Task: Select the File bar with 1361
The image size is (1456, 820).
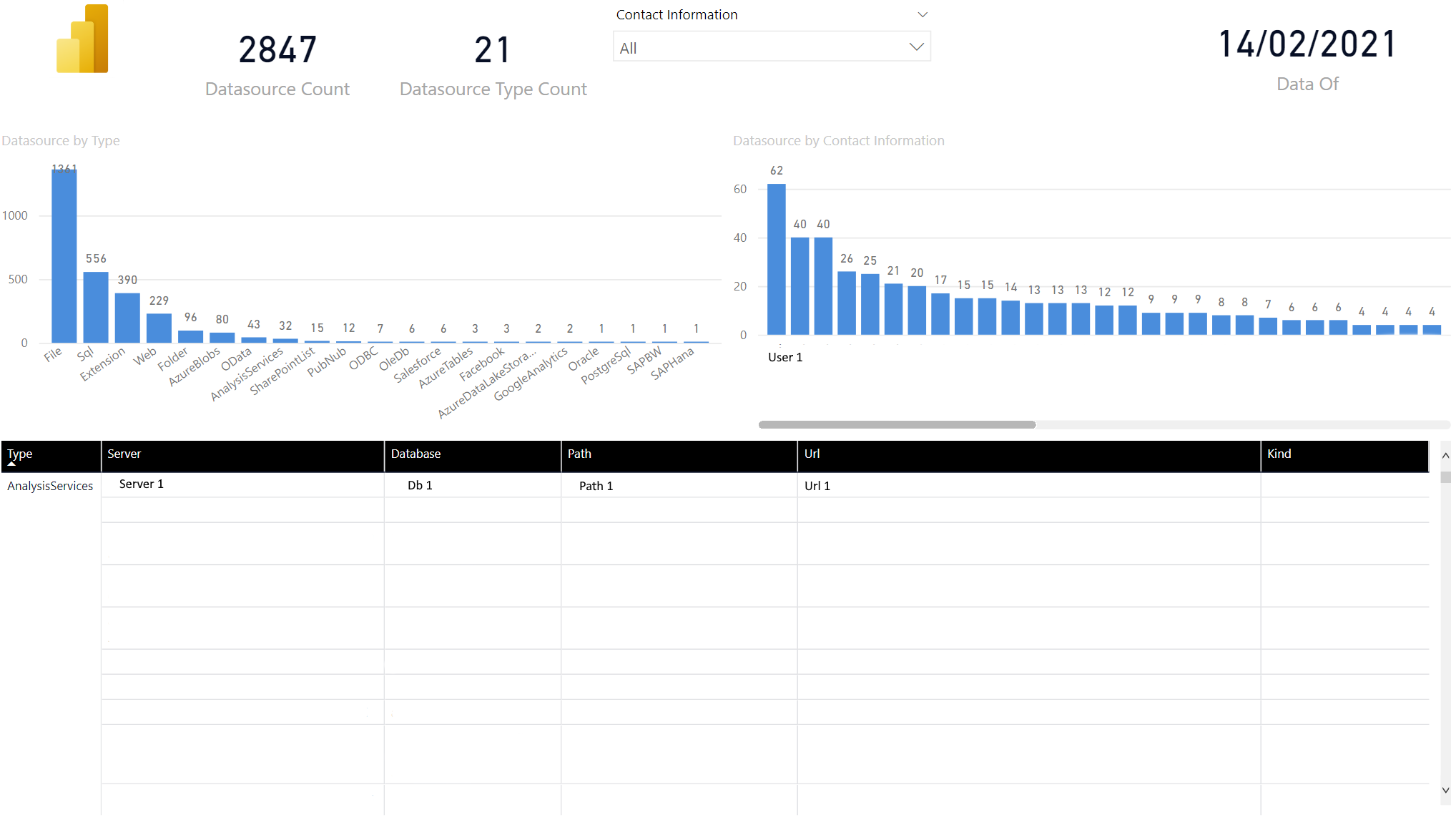Action: (64, 256)
